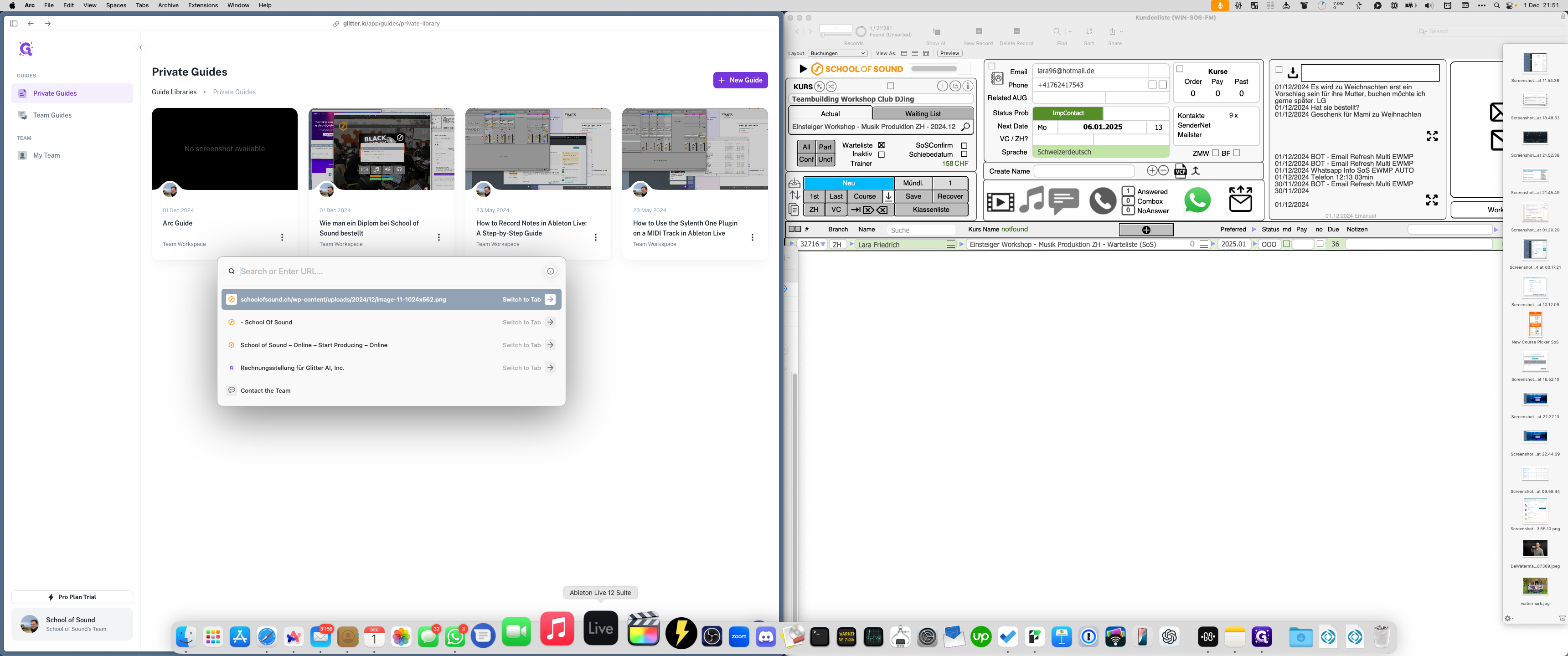Click the Glitter logo in Arc sidebar
This screenshot has height=656, width=1568.
coord(26,49)
